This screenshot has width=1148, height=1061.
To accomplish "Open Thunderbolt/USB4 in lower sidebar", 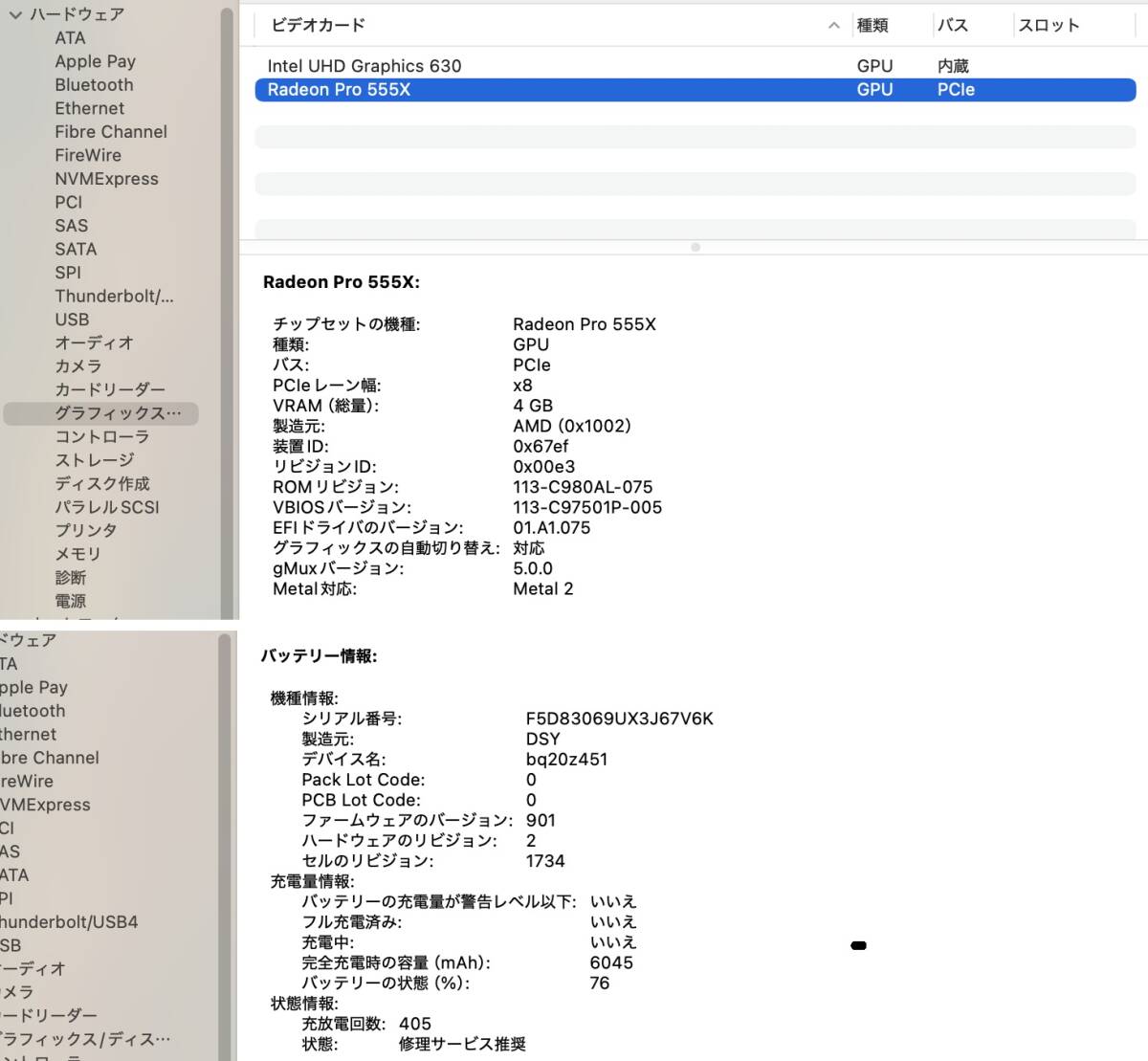I will [69, 922].
